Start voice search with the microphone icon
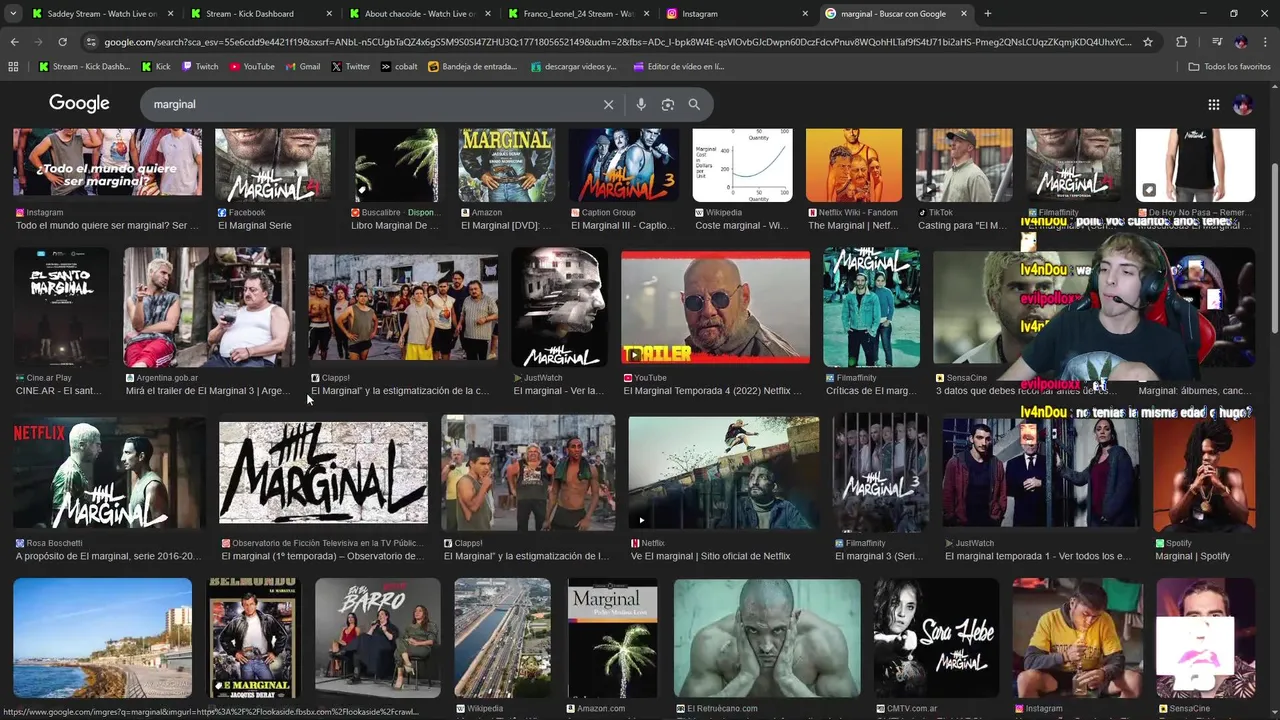This screenshot has width=1280, height=720. pyautogui.click(x=641, y=104)
